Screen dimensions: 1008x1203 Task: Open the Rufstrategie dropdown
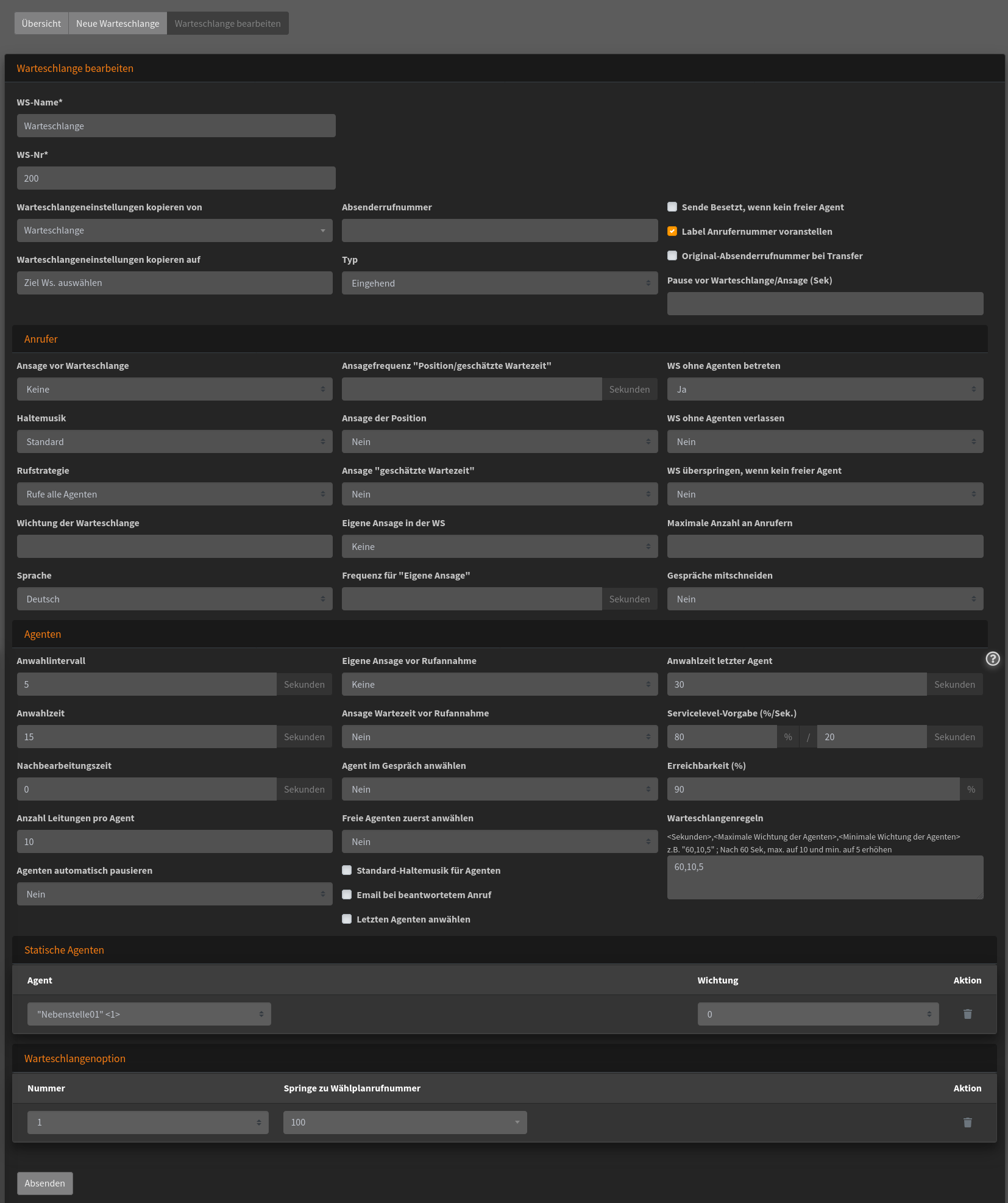coord(174,494)
